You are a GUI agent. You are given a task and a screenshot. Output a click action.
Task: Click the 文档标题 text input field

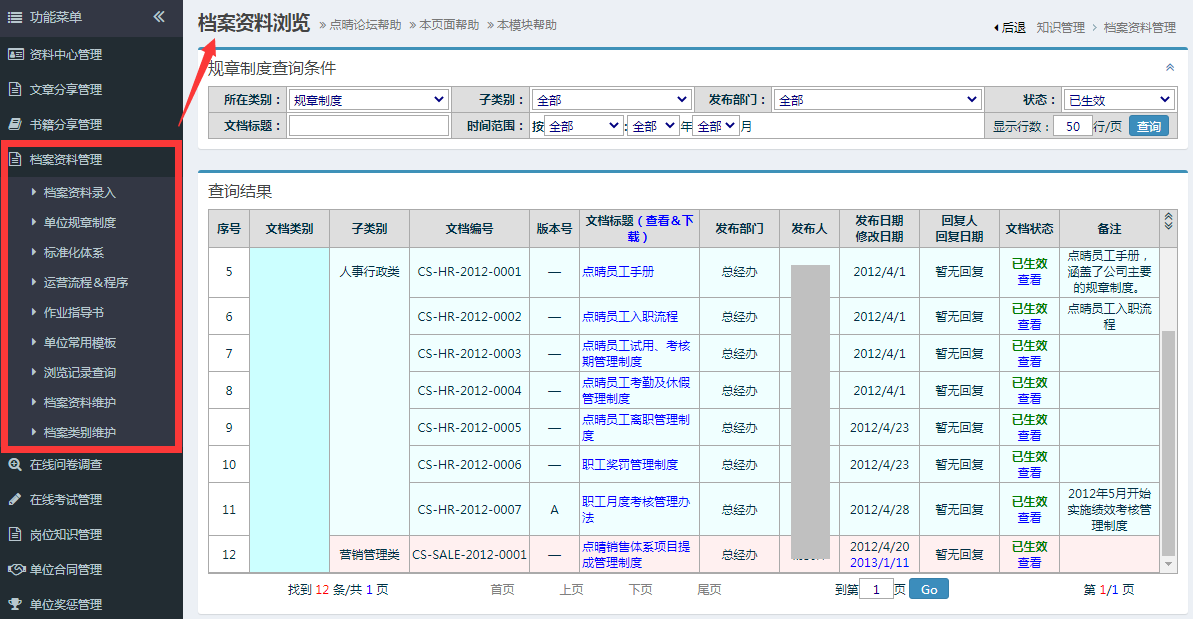click(369, 126)
